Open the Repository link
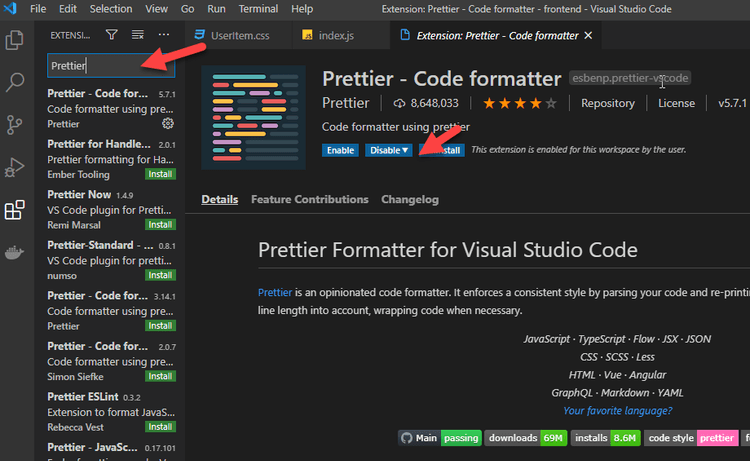The height and width of the screenshot is (461, 750). 607,103
